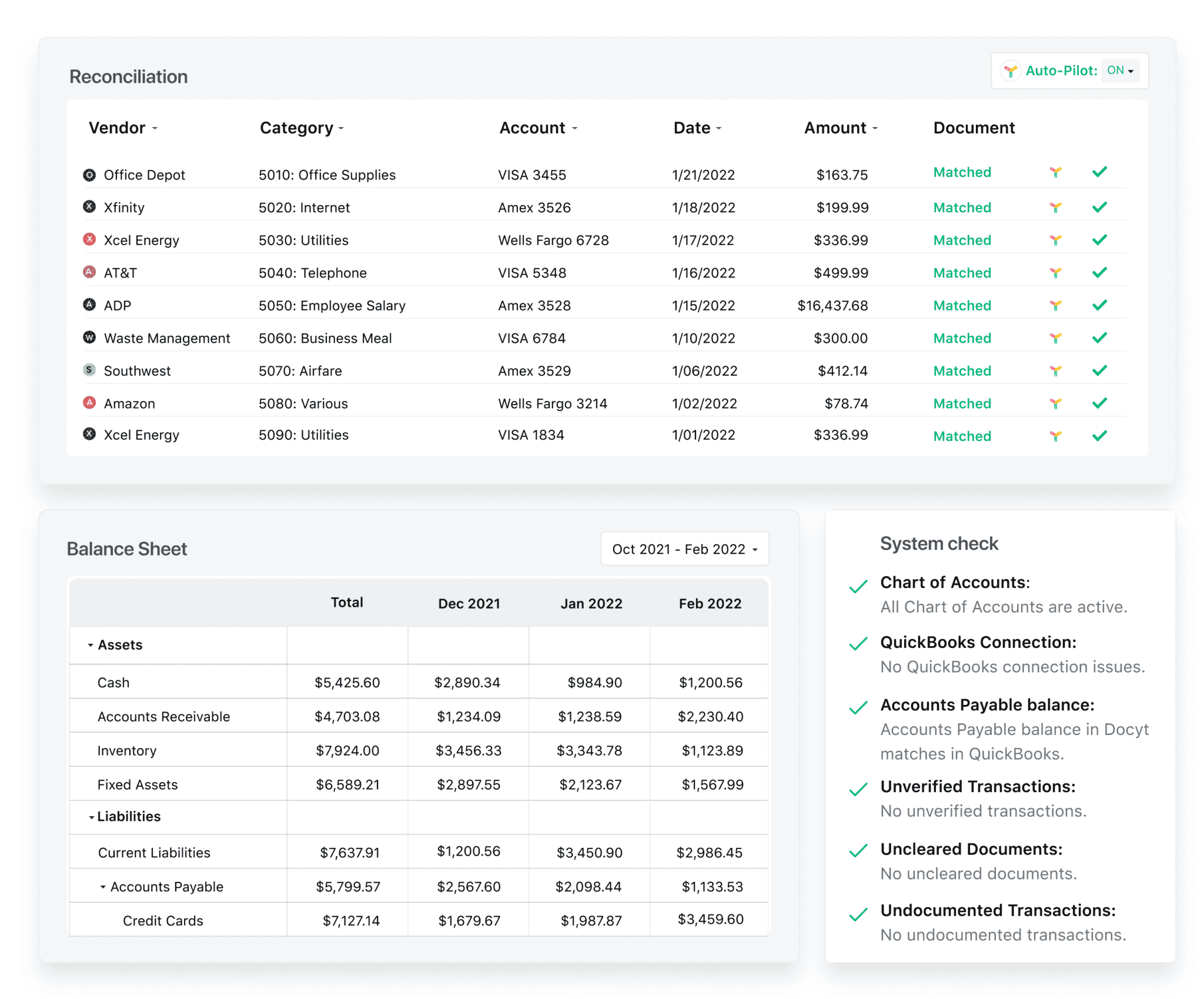Click the $16,437.68 amount cell

pyautogui.click(x=832, y=306)
